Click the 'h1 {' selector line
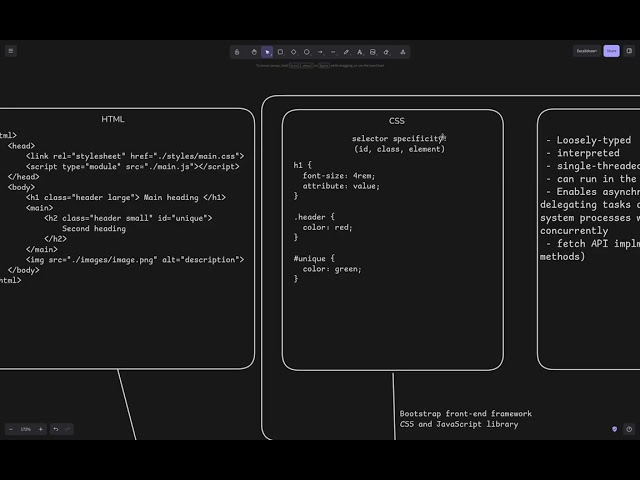 [x=302, y=165]
